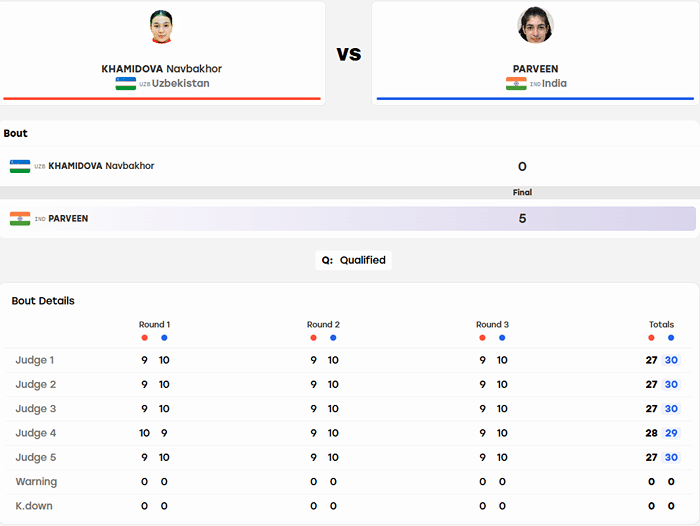Select KHAMIDOVA Navbakhor in the Bout list
The height and width of the screenshot is (526, 700).
(101, 166)
